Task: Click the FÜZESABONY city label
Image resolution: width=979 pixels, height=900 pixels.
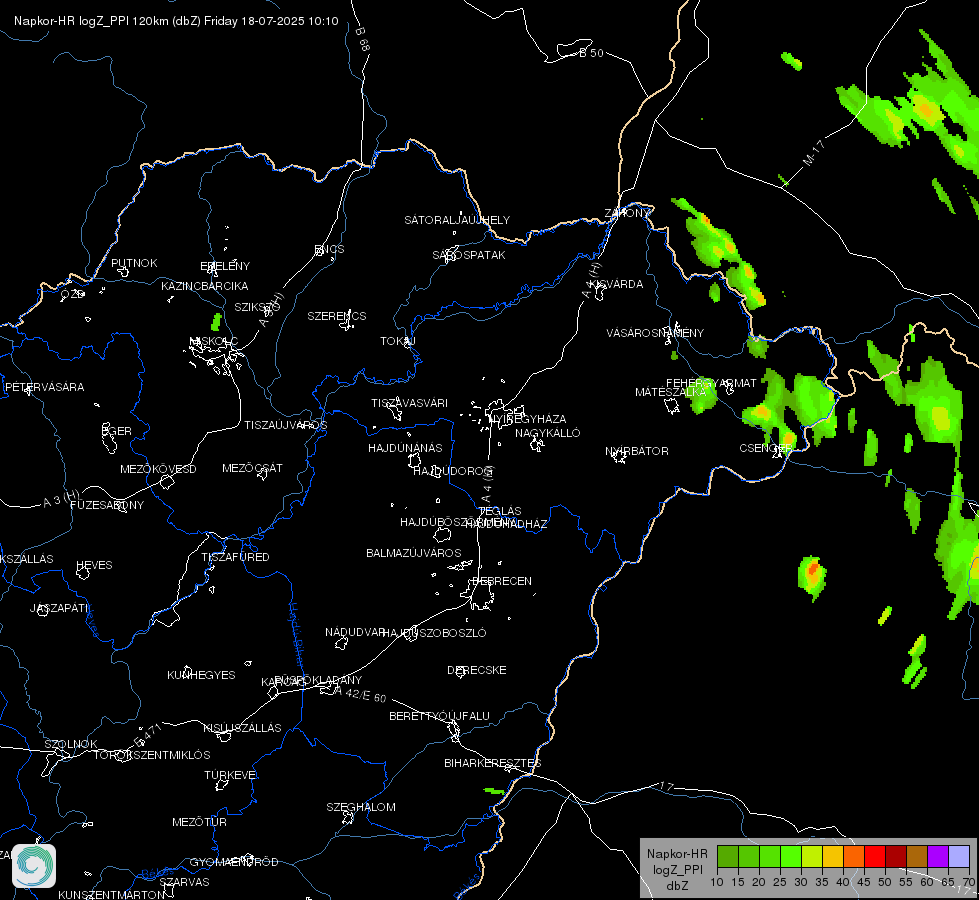Action: click(107, 505)
